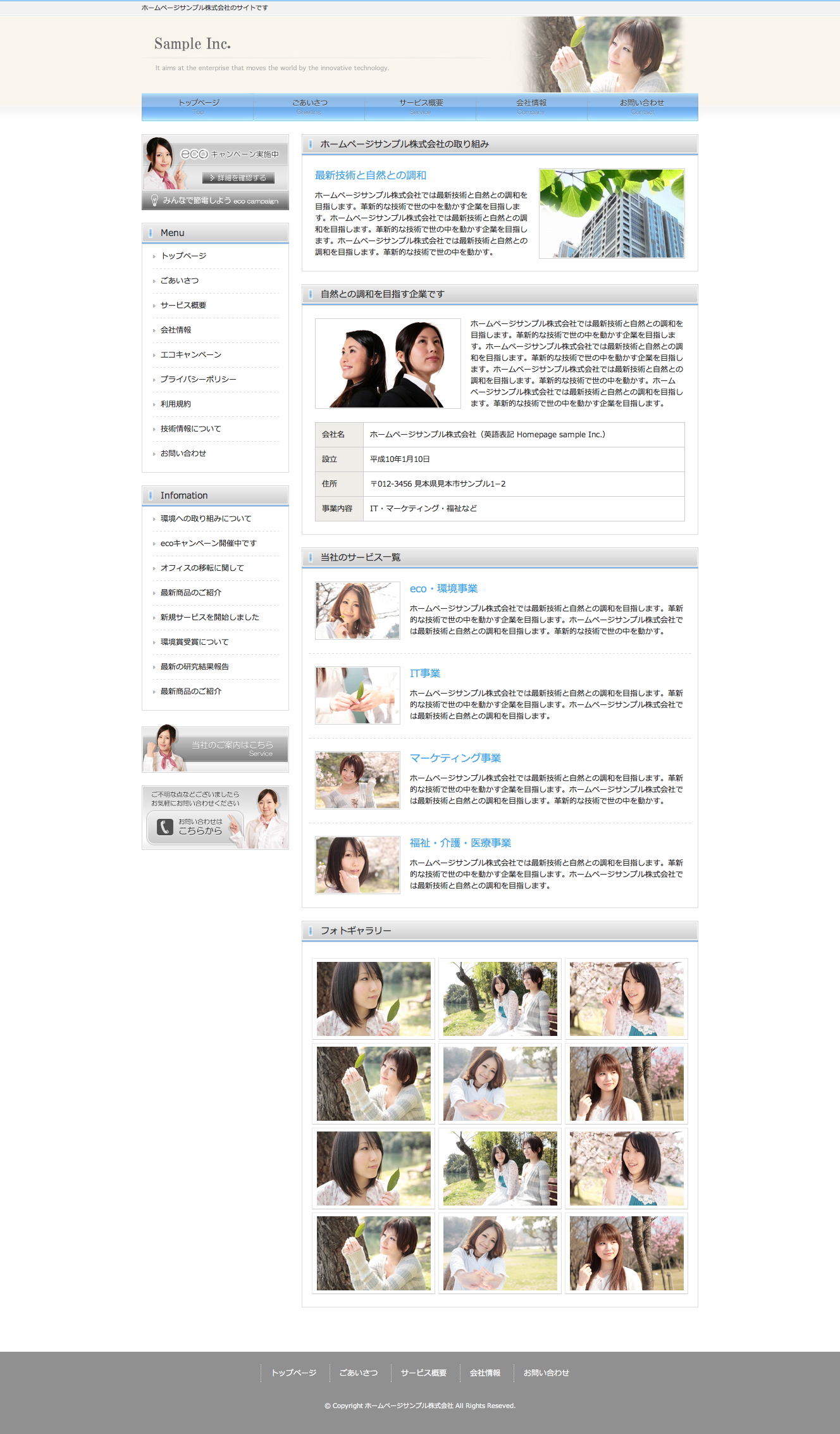The width and height of the screenshot is (840, 1434).
Task: Open the 詳細を確認する campaign button
Action: [238, 178]
